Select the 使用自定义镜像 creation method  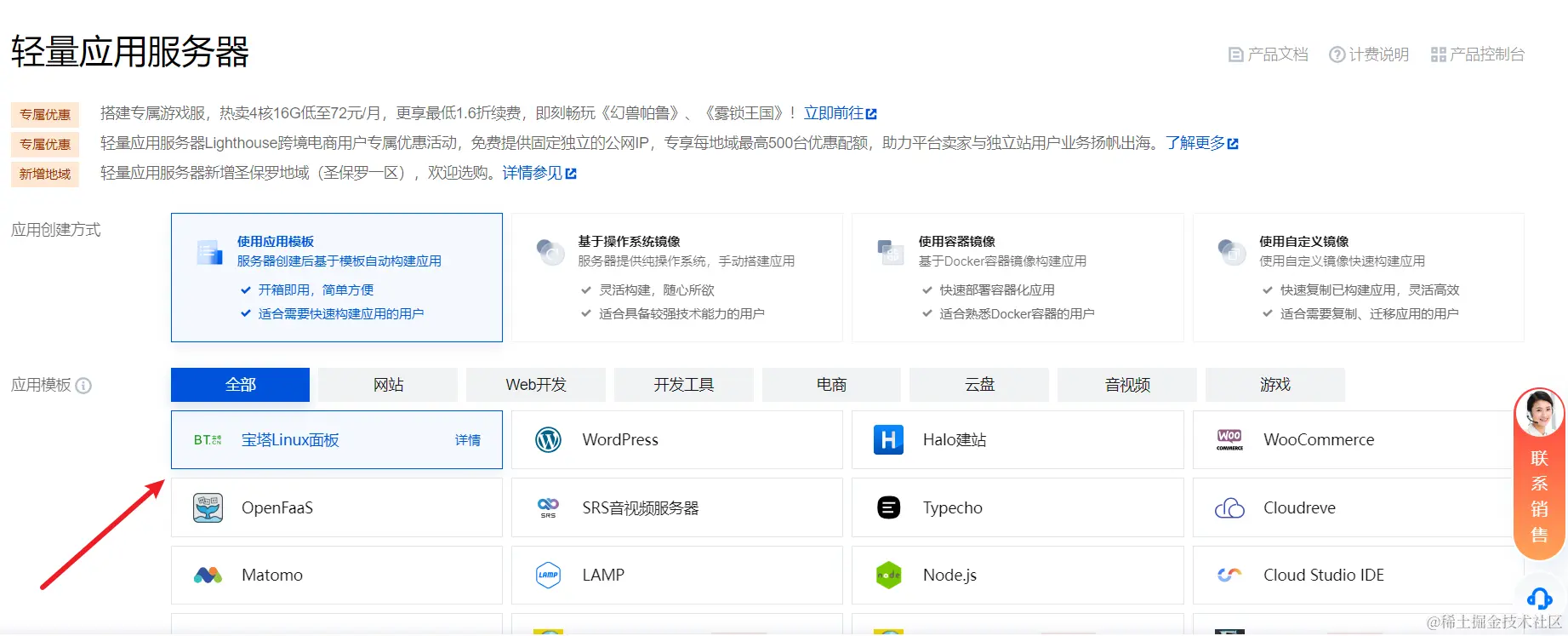(1359, 278)
